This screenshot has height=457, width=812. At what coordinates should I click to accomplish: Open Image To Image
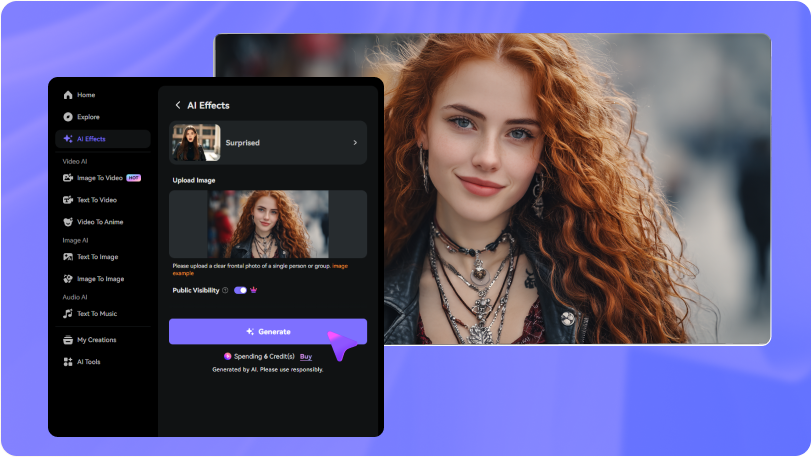pos(103,279)
